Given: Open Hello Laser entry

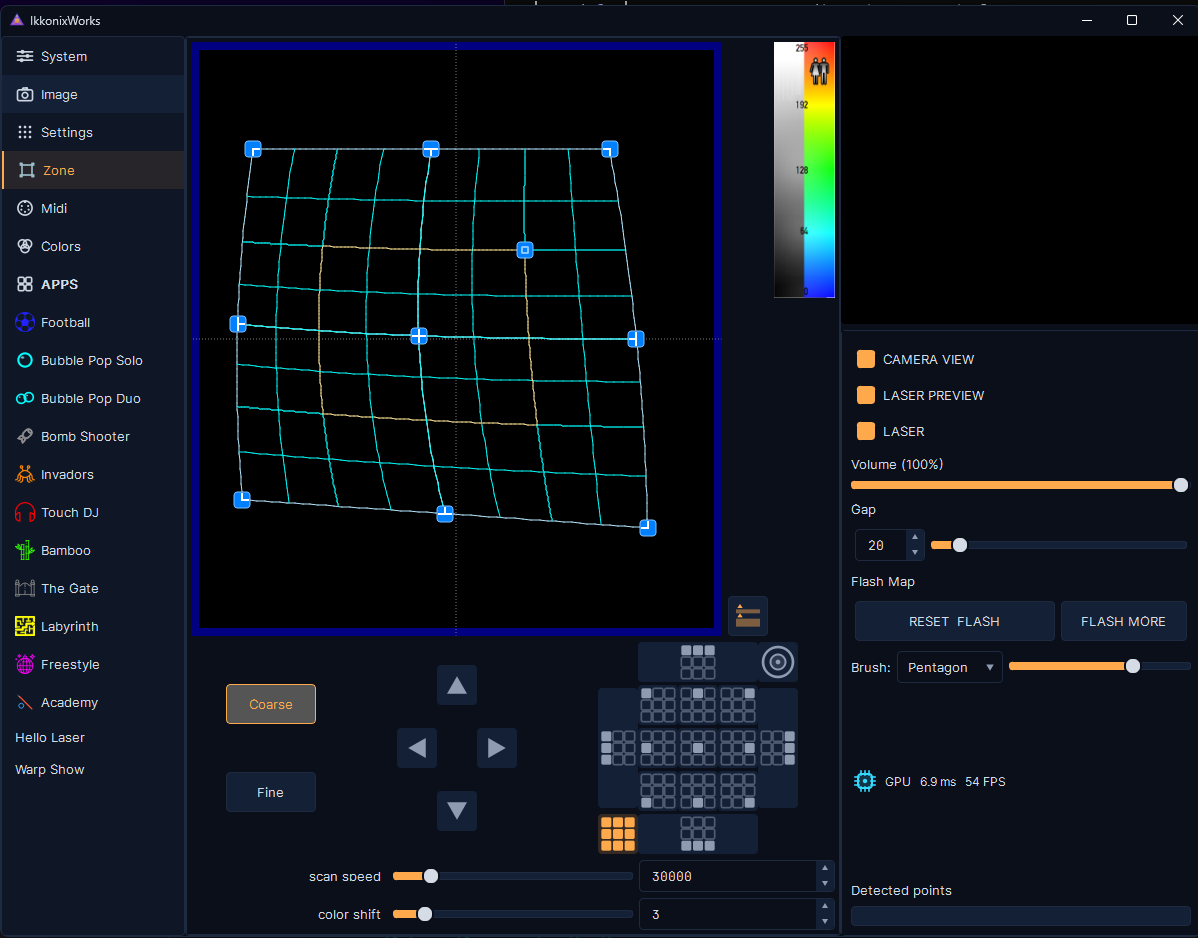Looking at the screenshot, I should [x=50, y=738].
